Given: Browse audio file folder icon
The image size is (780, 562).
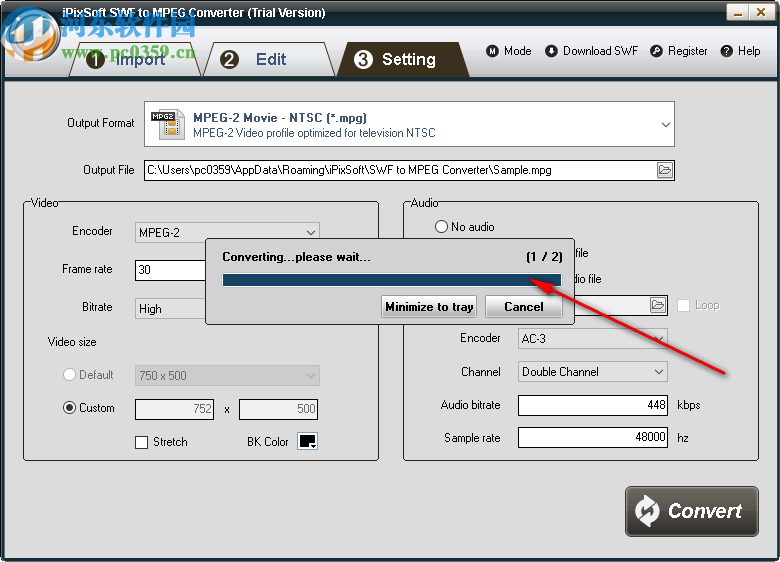Looking at the screenshot, I should tap(658, 305).
